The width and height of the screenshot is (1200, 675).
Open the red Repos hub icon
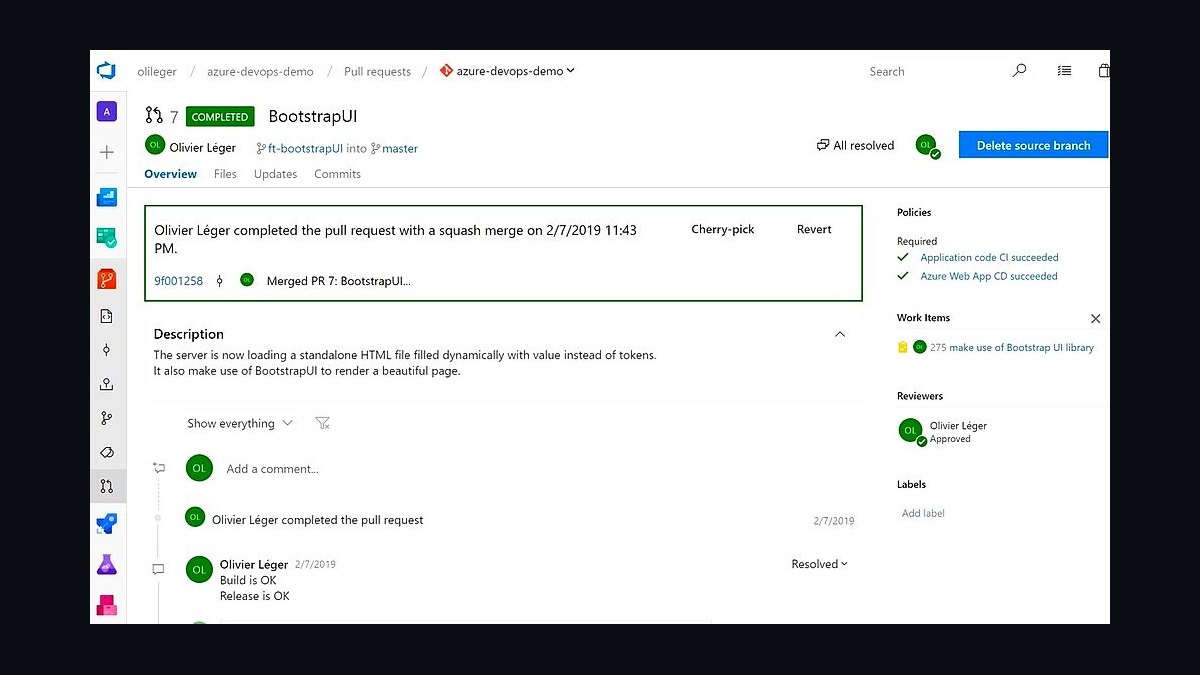pyautogui.click(x=107, y=279)
